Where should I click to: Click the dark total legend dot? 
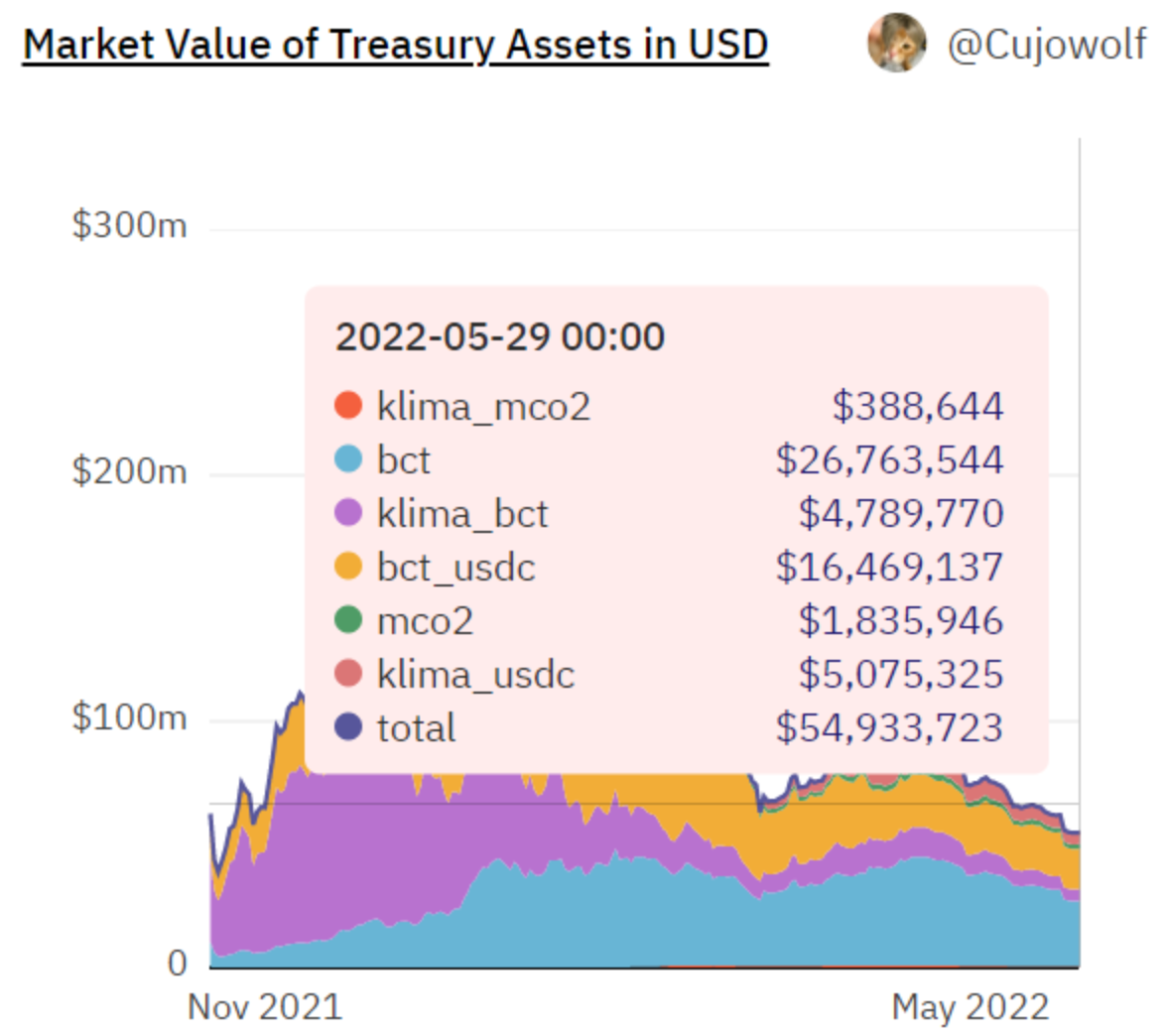pyautogui.click(x=348, y=727)
